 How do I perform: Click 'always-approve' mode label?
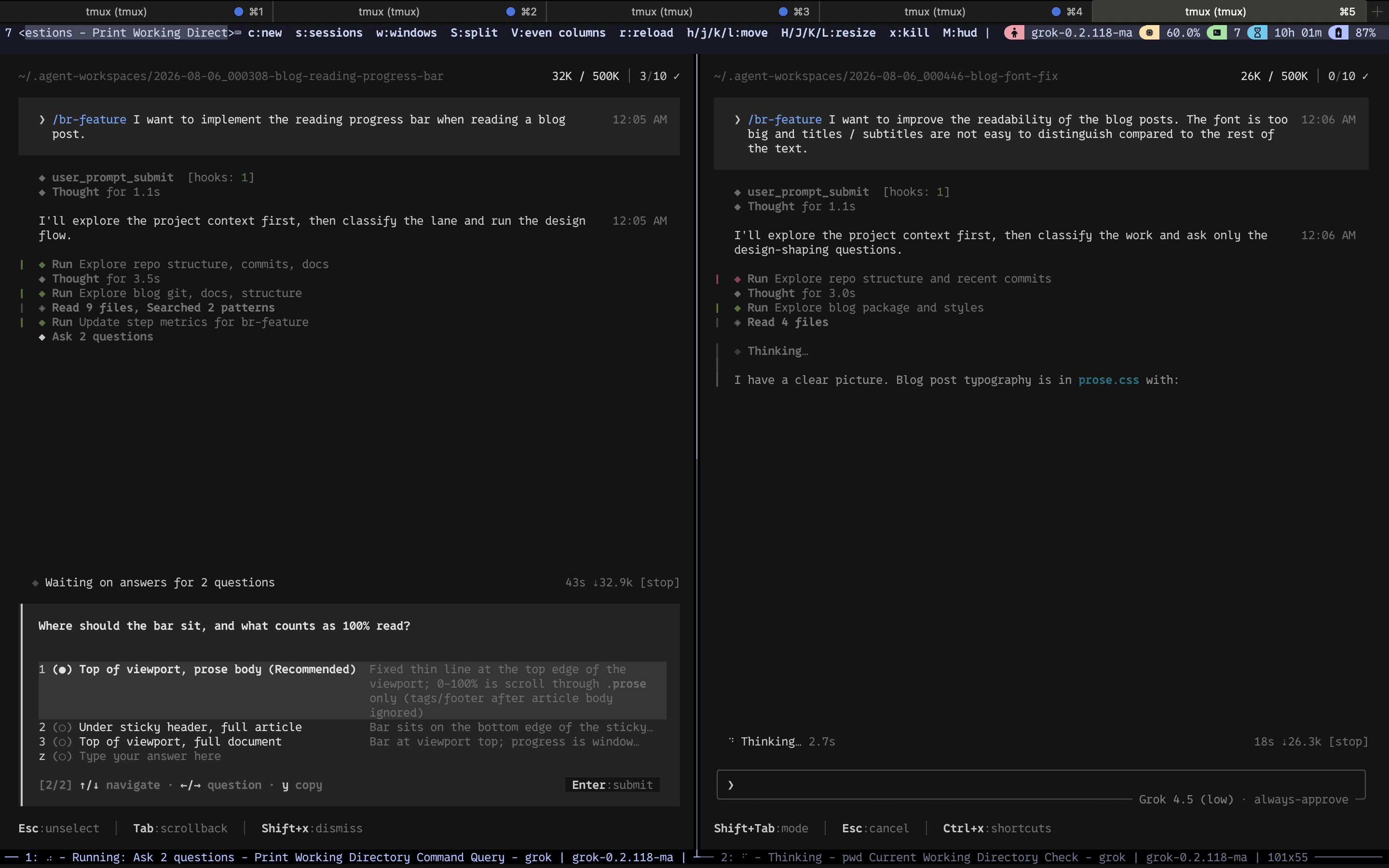pyautogui.click(x=1301, y=800)
